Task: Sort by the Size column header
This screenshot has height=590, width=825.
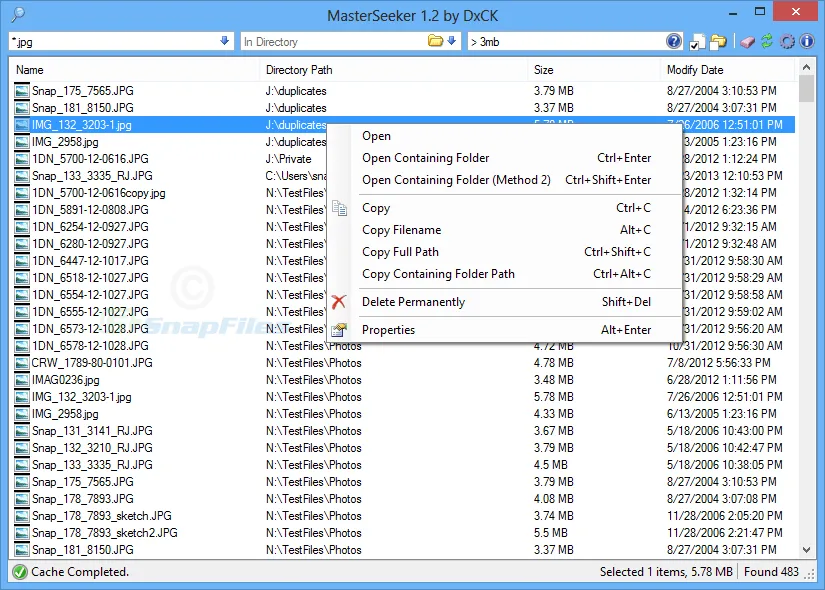Action: point(594,70)
